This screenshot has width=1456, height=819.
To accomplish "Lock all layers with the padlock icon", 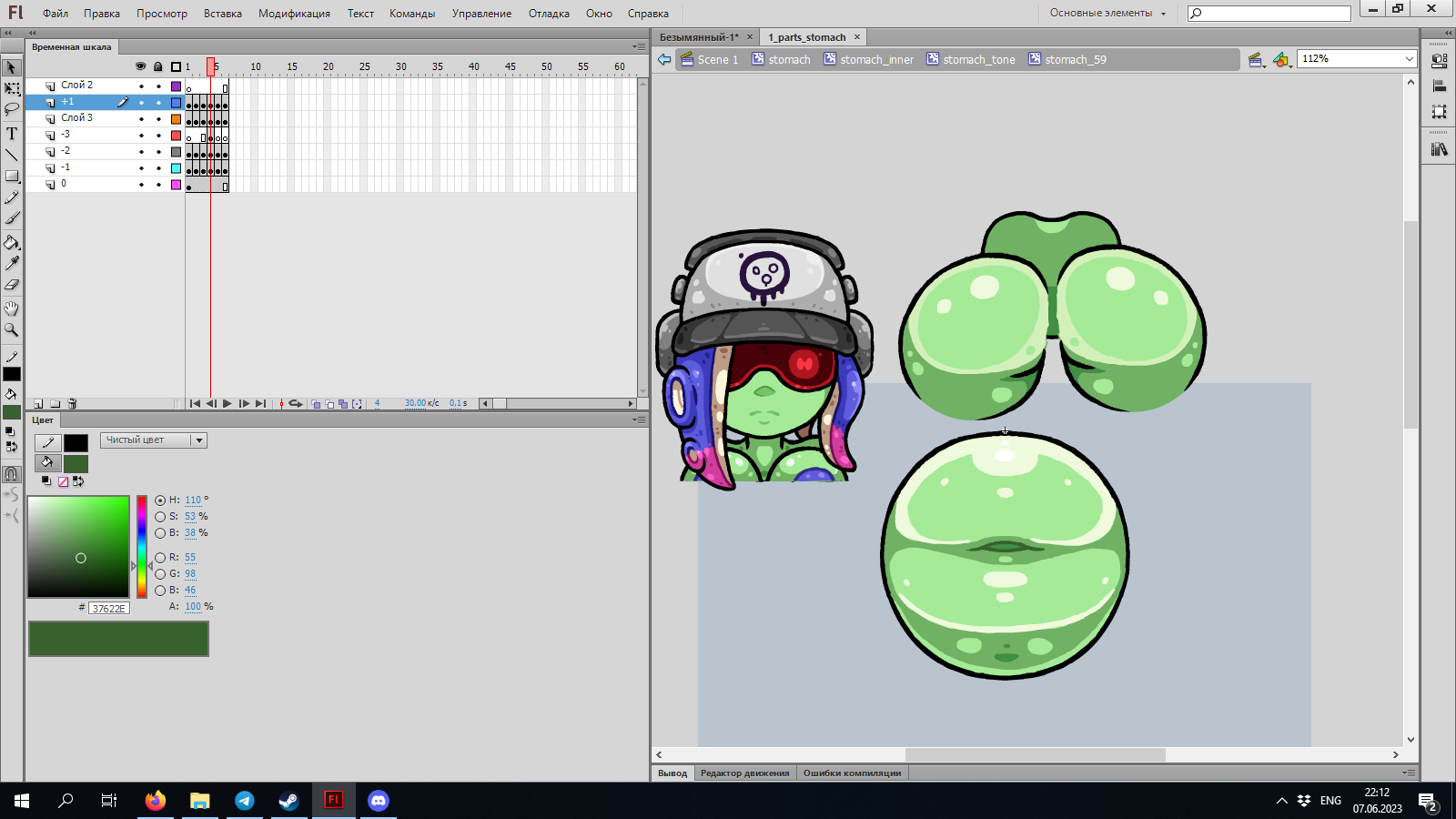I will pyautogui.click(x=157, y=66).
